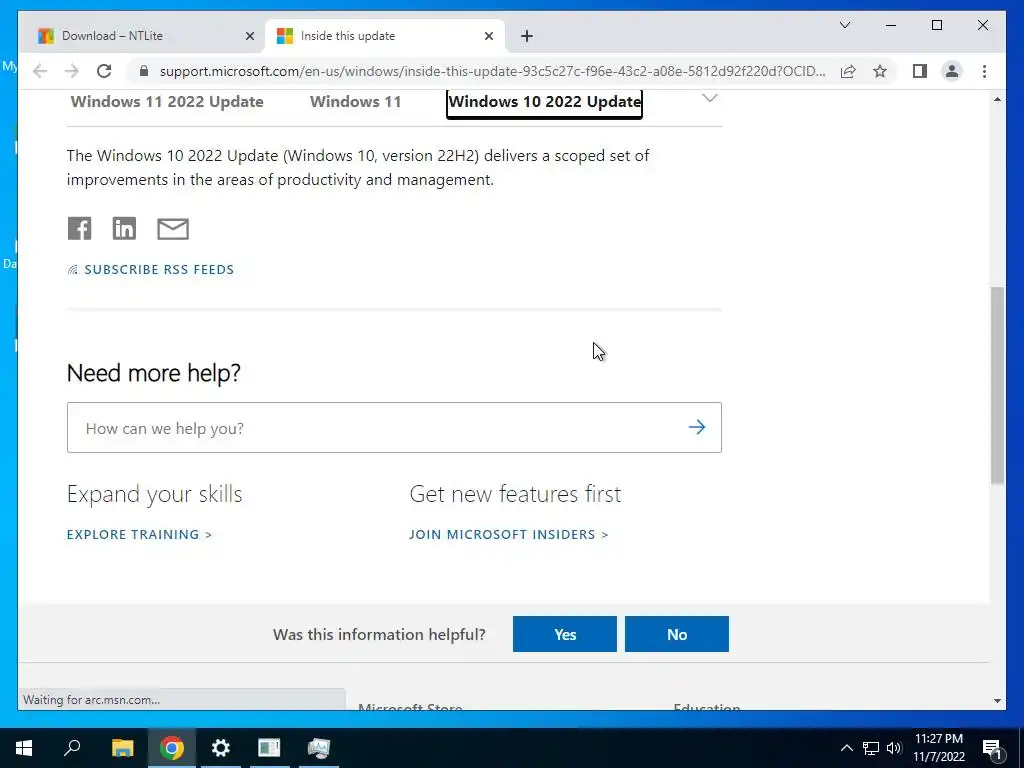This screenshot has height=768, width=1024.
Task: Answer Yes to 'Was this information helpful?'
Action: pos(565,634)
